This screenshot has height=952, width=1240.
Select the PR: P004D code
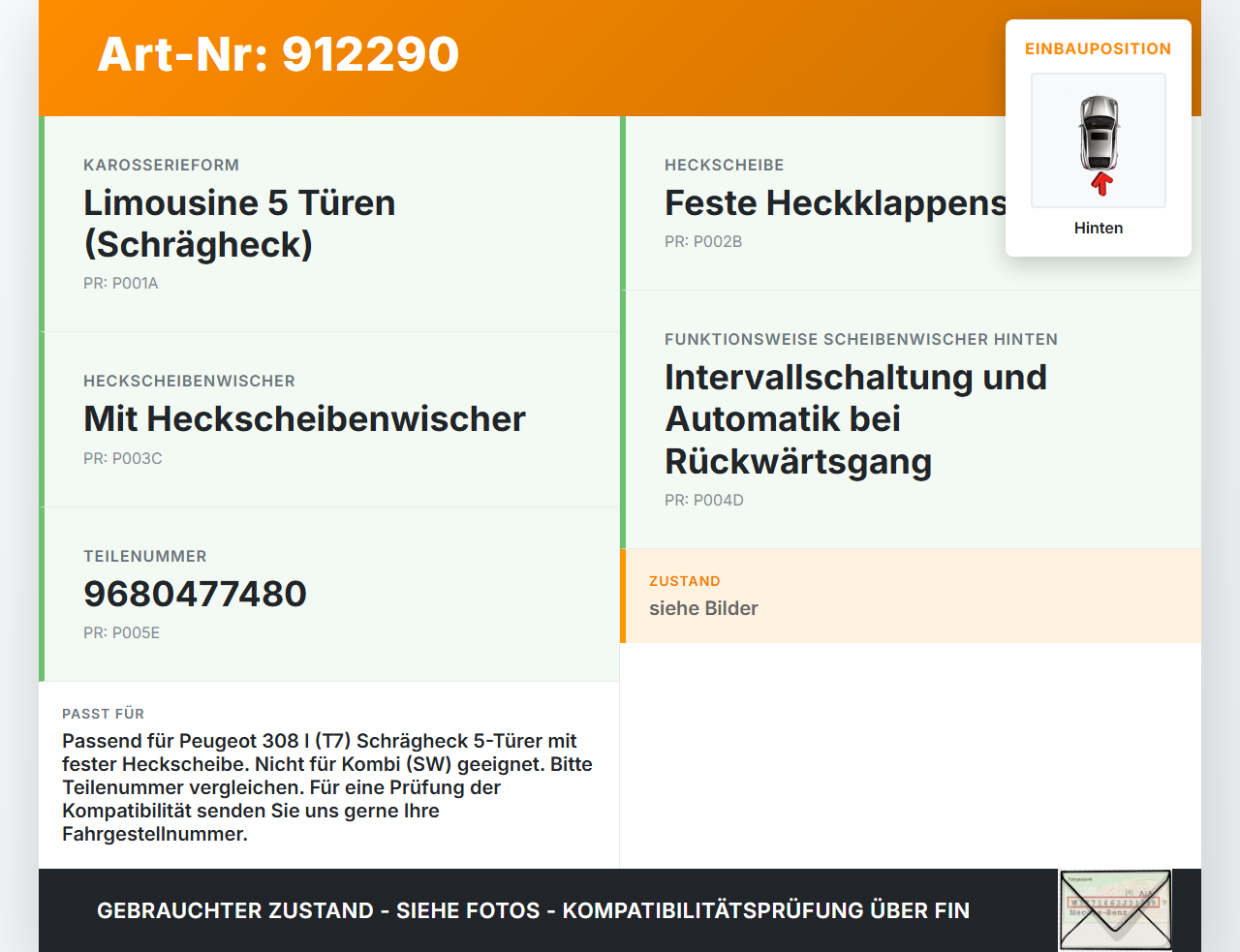click(704, 500)
